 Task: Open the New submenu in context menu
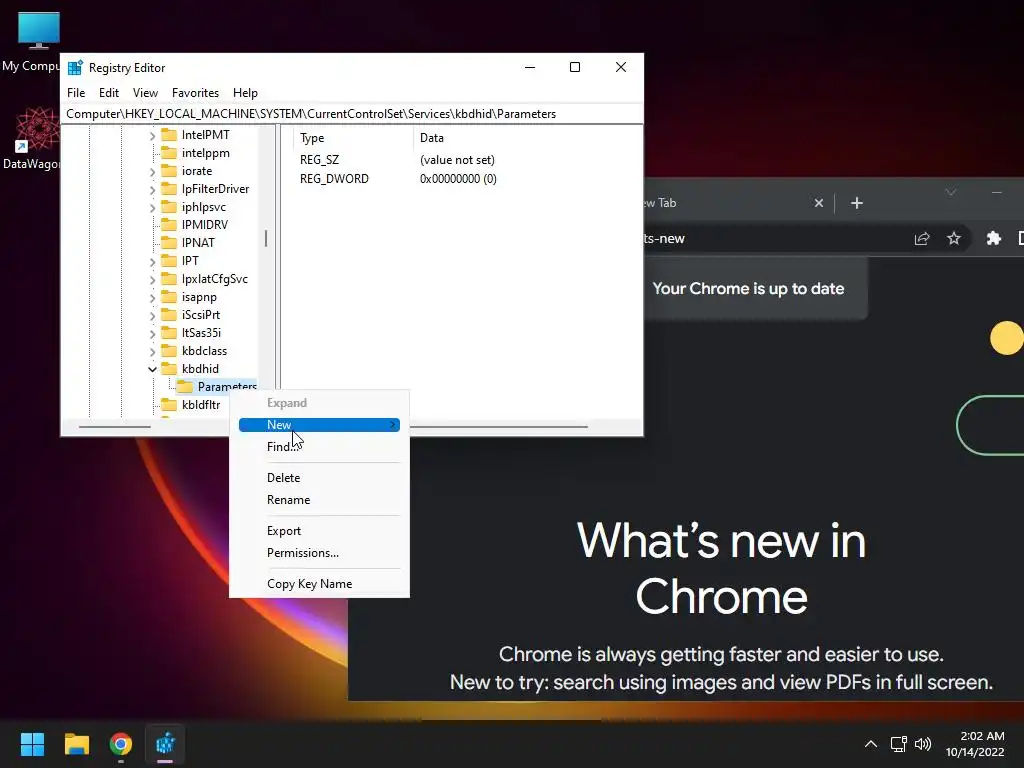point(319,425)
